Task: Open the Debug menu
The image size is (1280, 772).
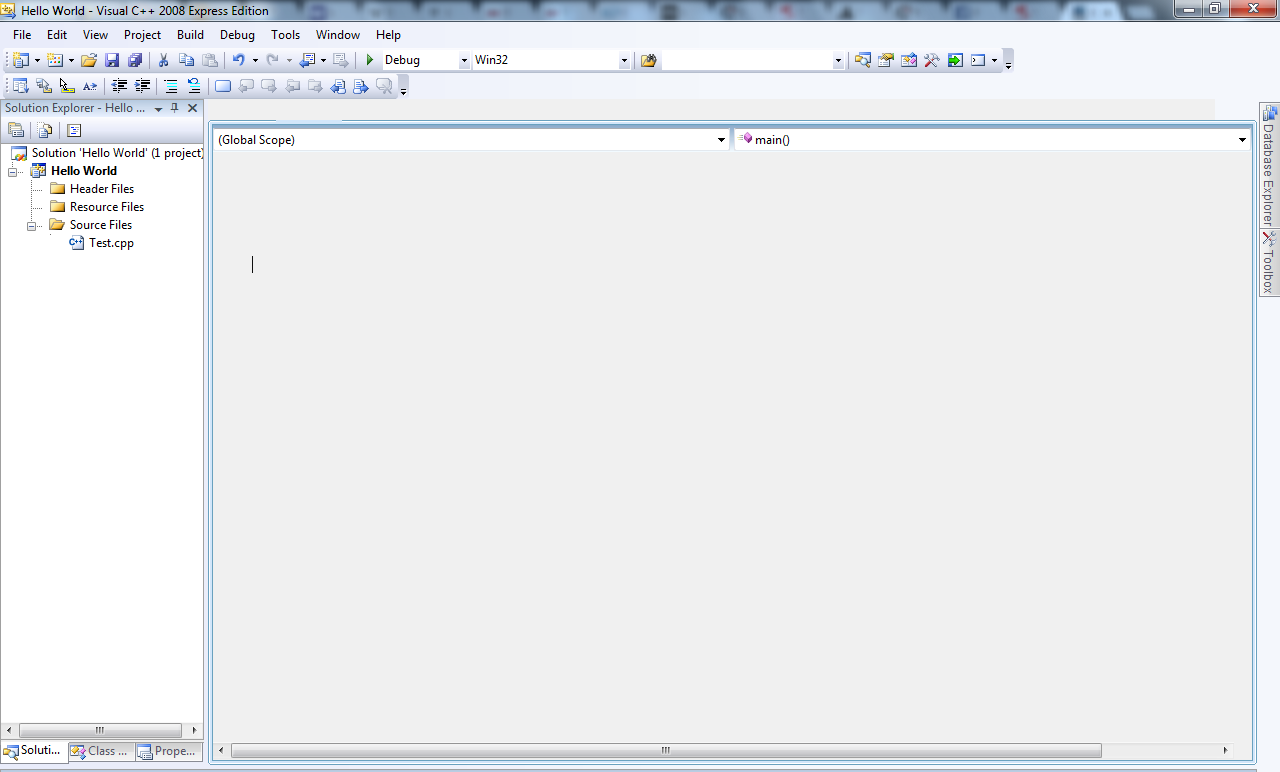Action: coord(237,34)
